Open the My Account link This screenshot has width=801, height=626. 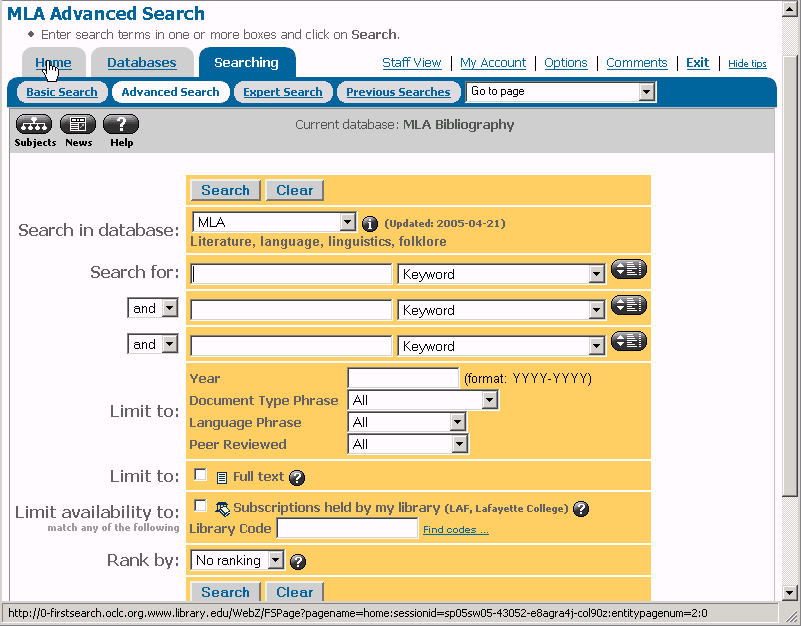coord(493,63)
